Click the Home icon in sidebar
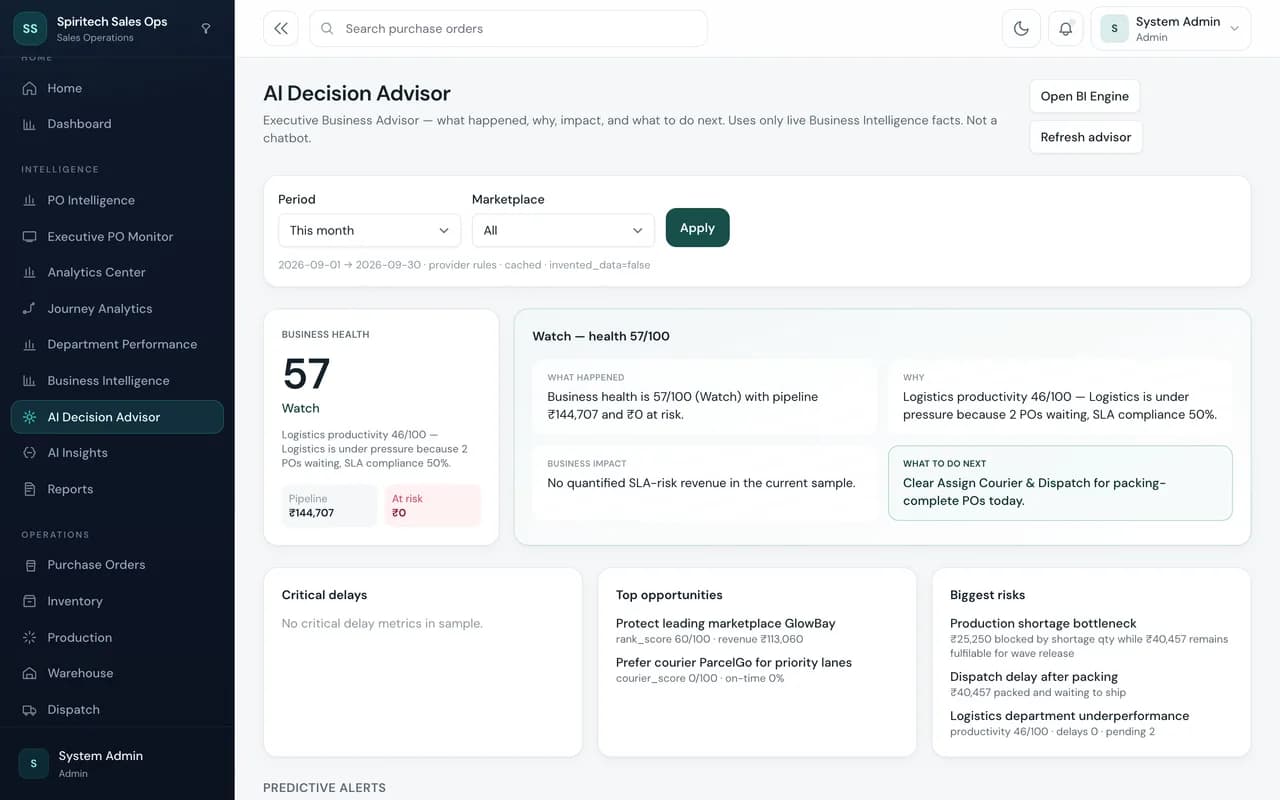 pos(29,88)
